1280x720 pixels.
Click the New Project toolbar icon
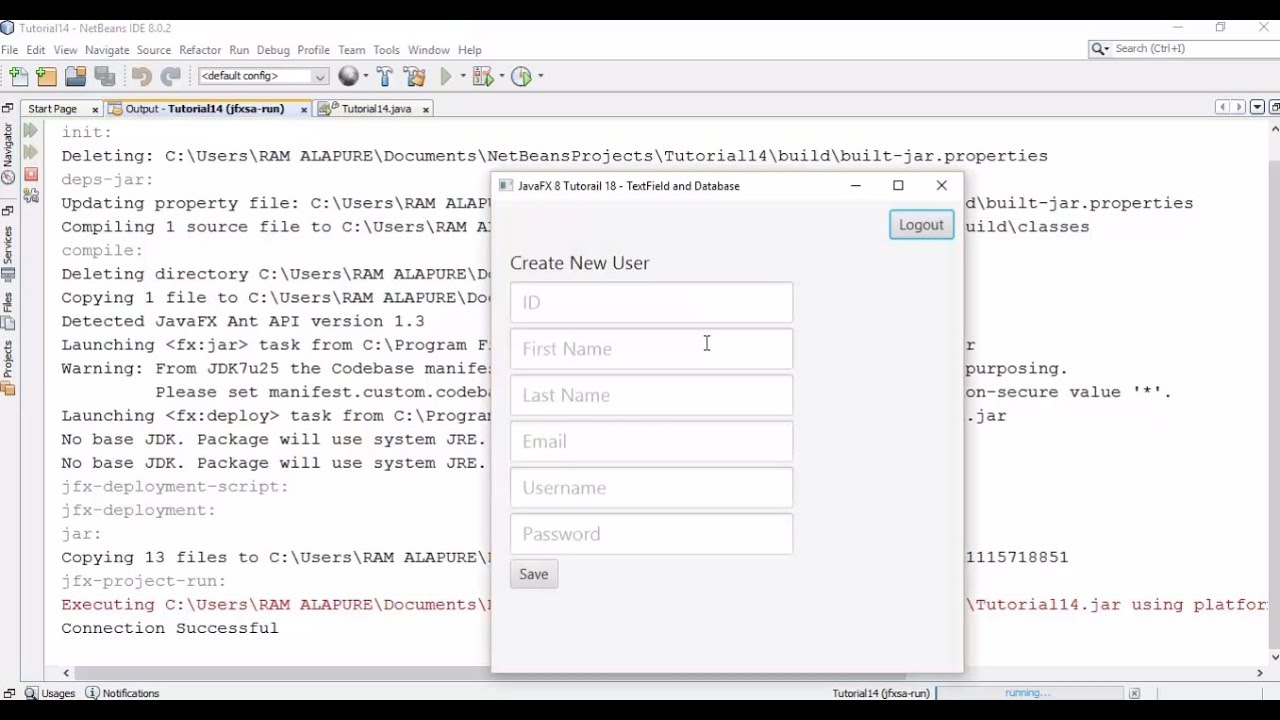tap(47, 76)
